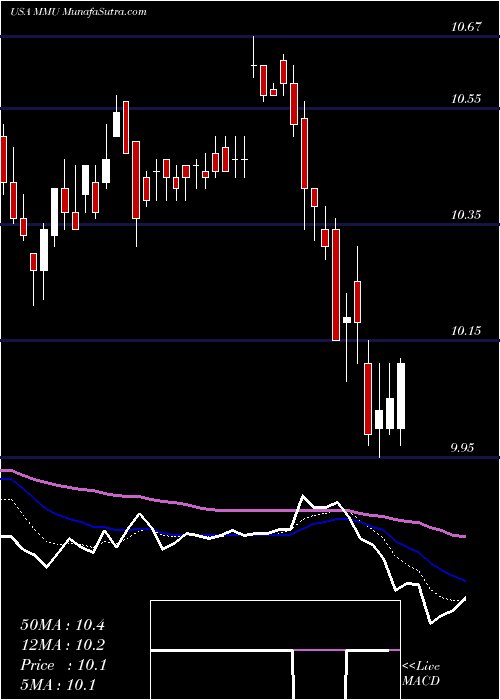Screen dimensions: 500x700
Task: Click the 10.35 price level label
Action: [466, 215]
